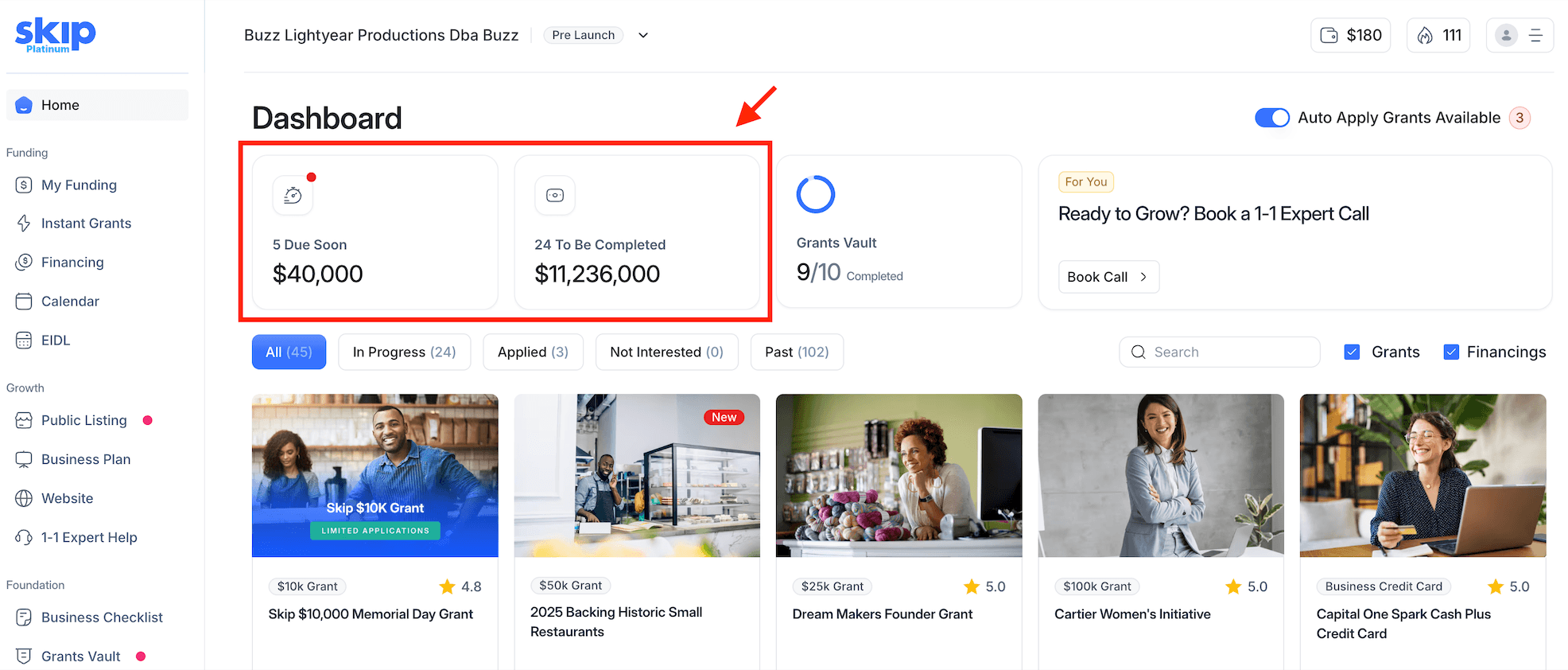The image size is (1568, 670).
Task: Toggle Auto Apply Grants switch off
Action: (1271, 118)
